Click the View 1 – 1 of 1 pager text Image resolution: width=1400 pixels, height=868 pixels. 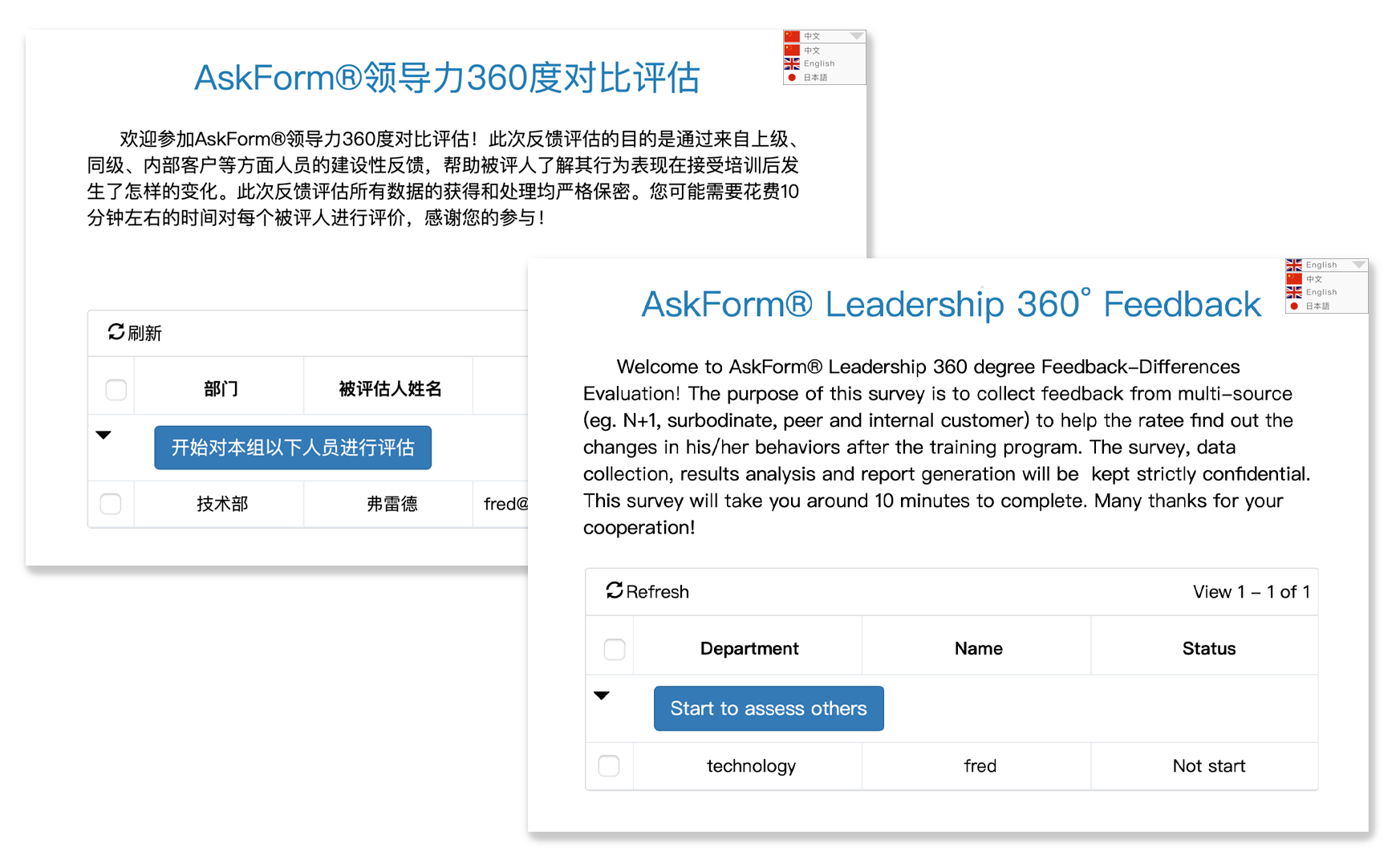(x=1251, y=592)
